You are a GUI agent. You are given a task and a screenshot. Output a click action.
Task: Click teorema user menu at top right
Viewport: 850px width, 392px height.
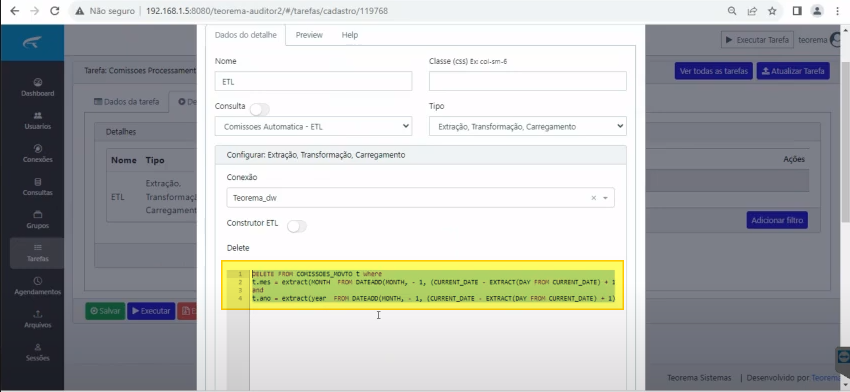(819, 40)
